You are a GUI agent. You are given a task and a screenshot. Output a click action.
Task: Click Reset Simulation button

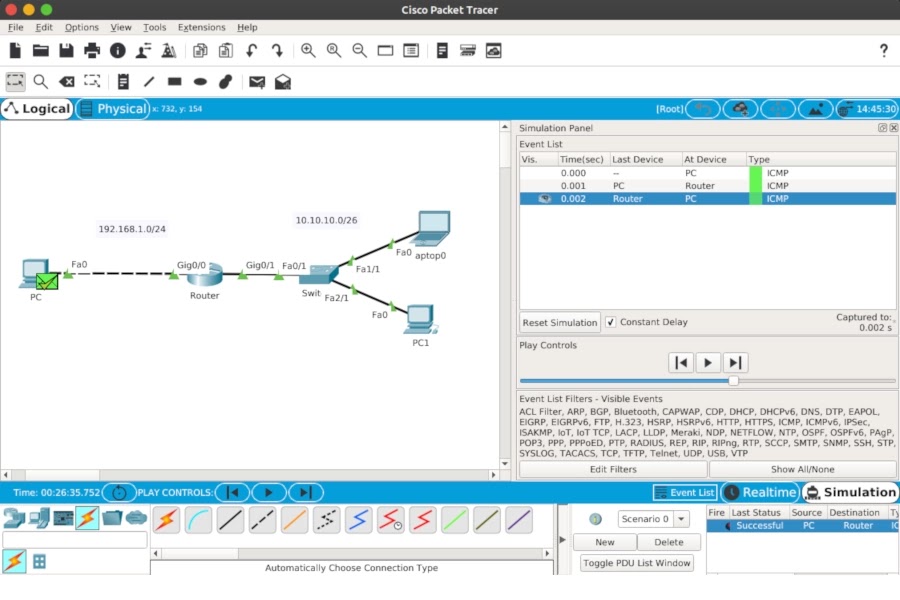coord(560,323)
